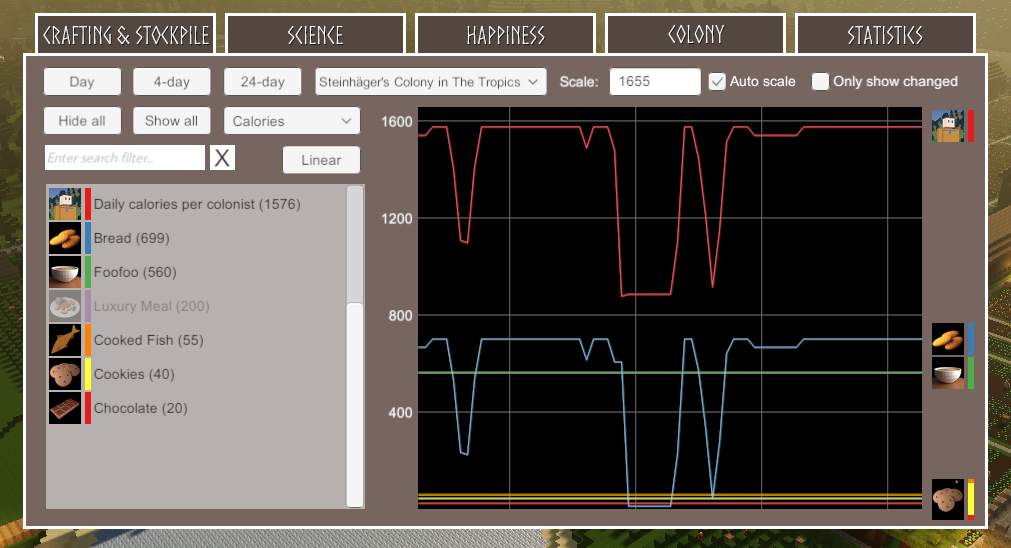Hide all graph series

point(82,121)
